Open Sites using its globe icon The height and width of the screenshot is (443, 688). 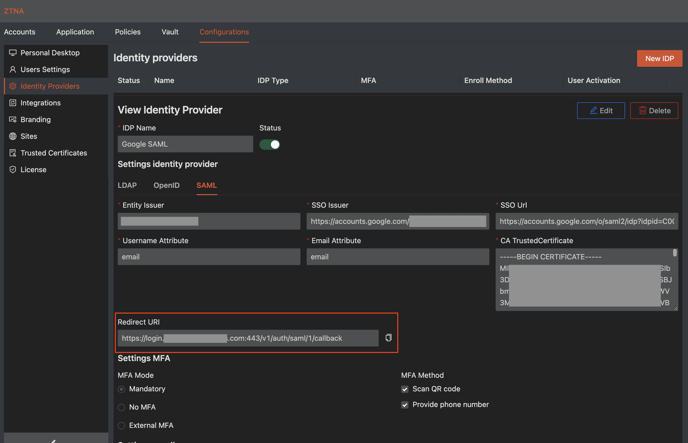pos(13,136)
